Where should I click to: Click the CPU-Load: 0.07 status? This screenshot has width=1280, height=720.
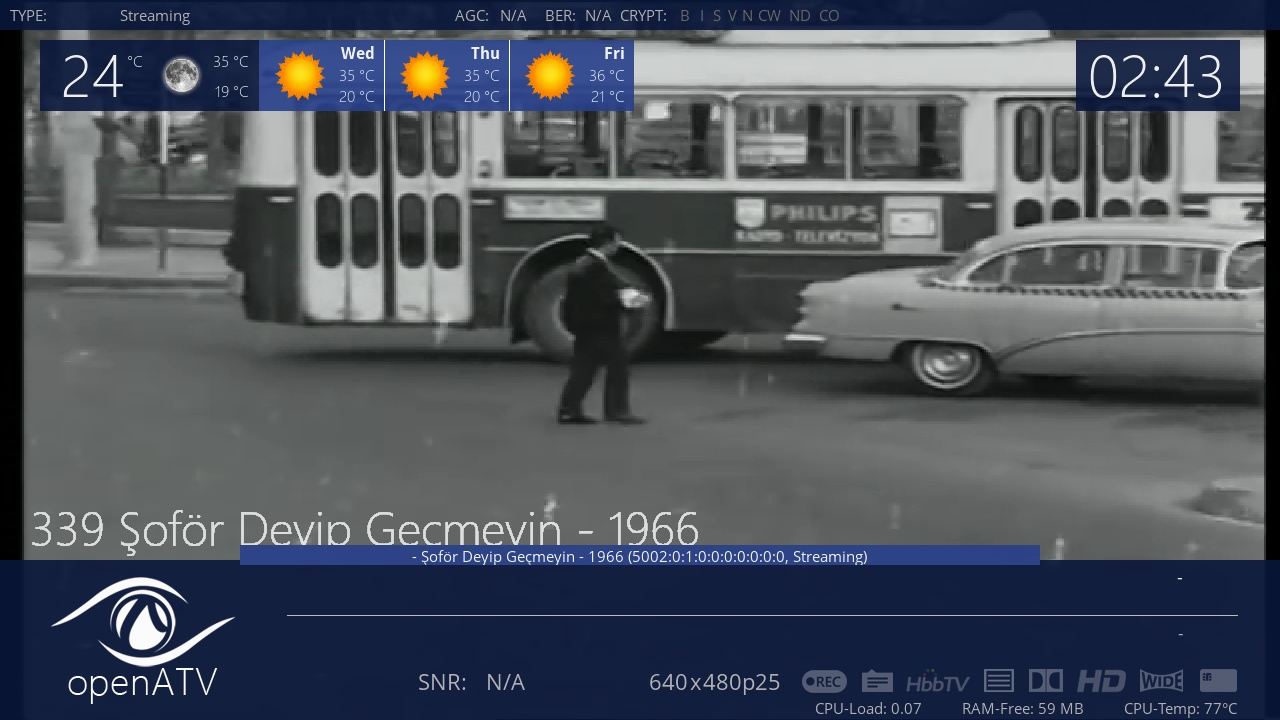click(868, 709)
